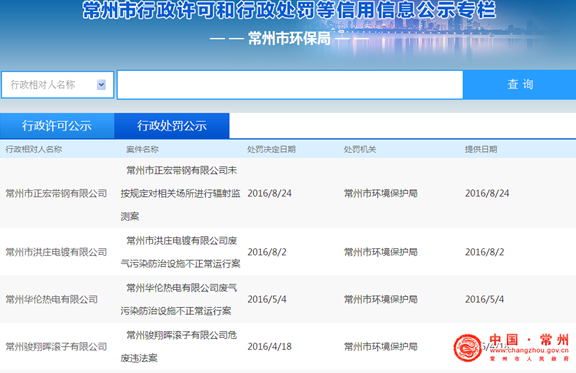Open the 常州骏翔晖滚子有限公司 company entry
This screenshot has height=373, width=576.
[56, 346]
